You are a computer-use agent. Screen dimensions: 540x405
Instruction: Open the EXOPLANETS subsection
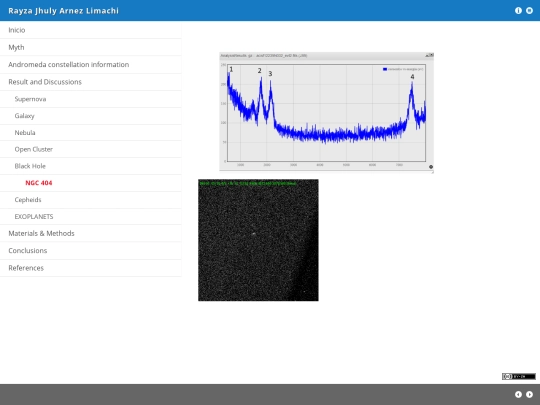91,217
